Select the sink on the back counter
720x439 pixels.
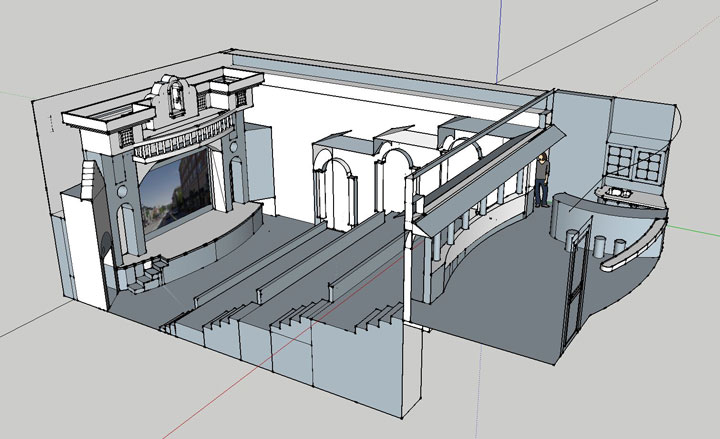(x=620, y=191)
